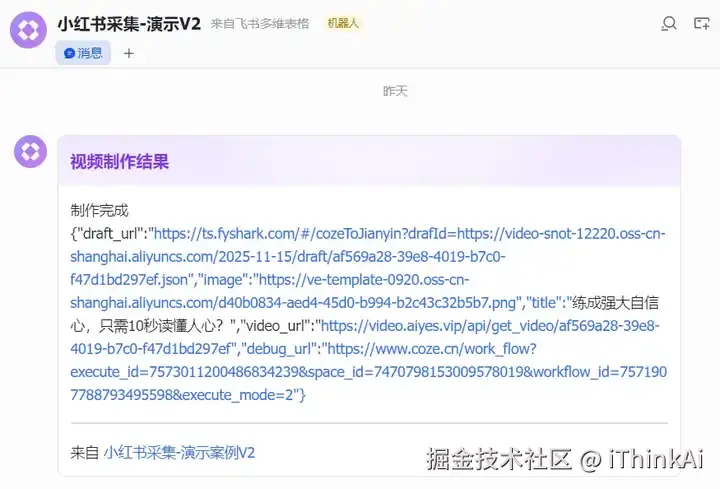Open the video.aiyes.vip video_url link
Image resolution: width=720 pixels, height=489 pixels.
pos(365,337)
